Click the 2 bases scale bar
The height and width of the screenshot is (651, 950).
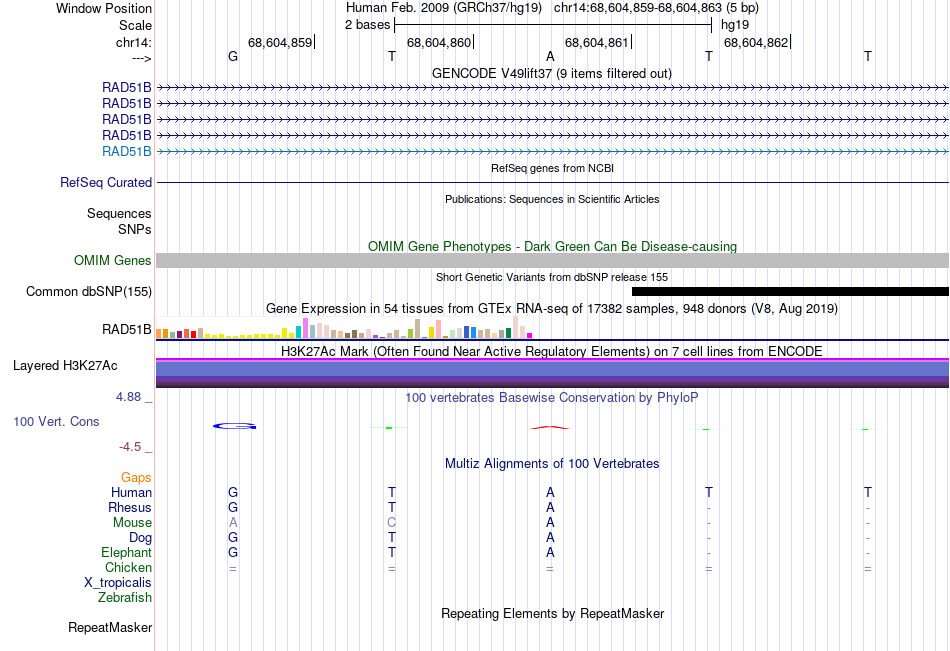(x=553, y=25)
